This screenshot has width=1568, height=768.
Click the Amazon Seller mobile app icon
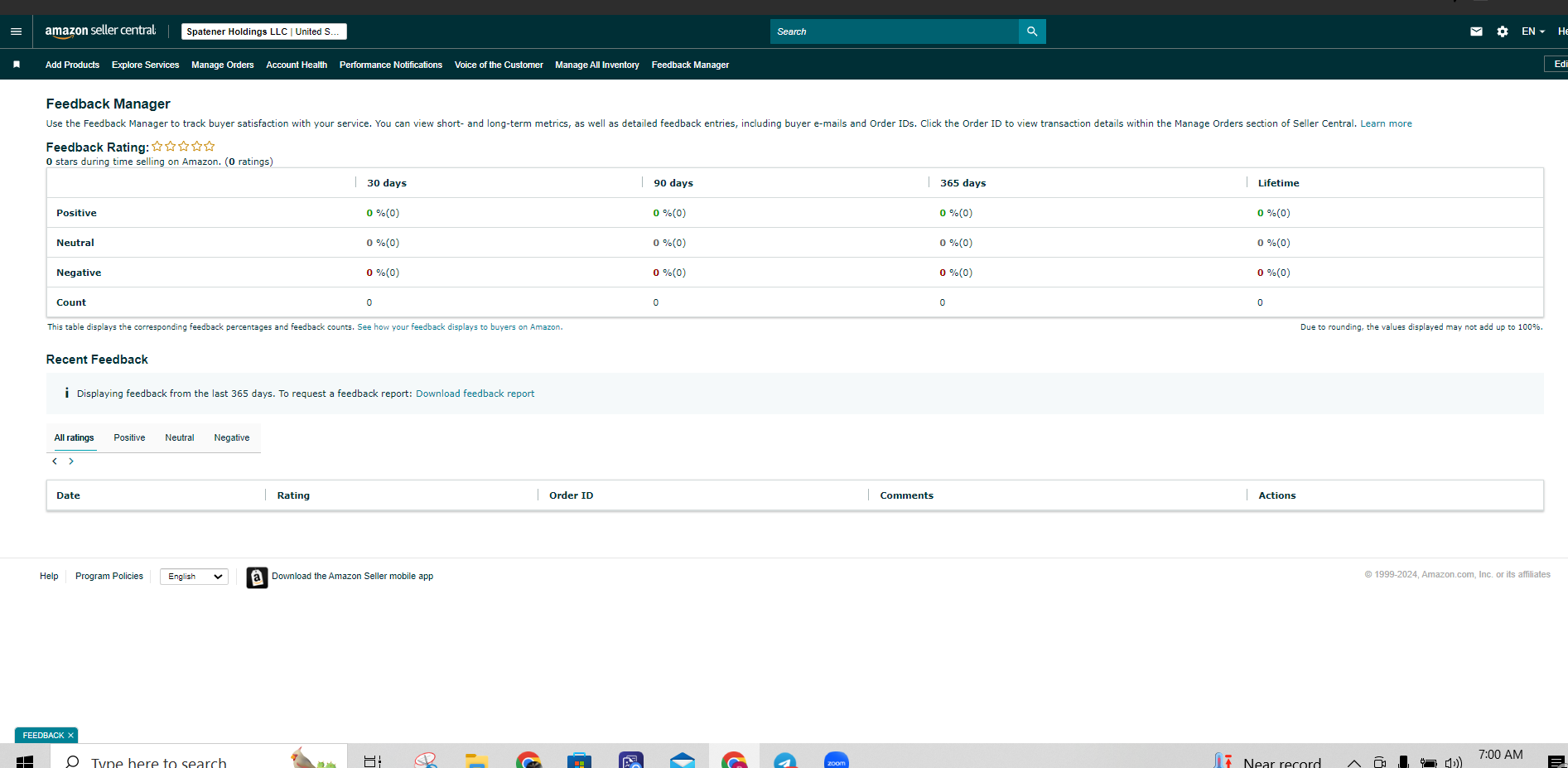click(257, 577)
